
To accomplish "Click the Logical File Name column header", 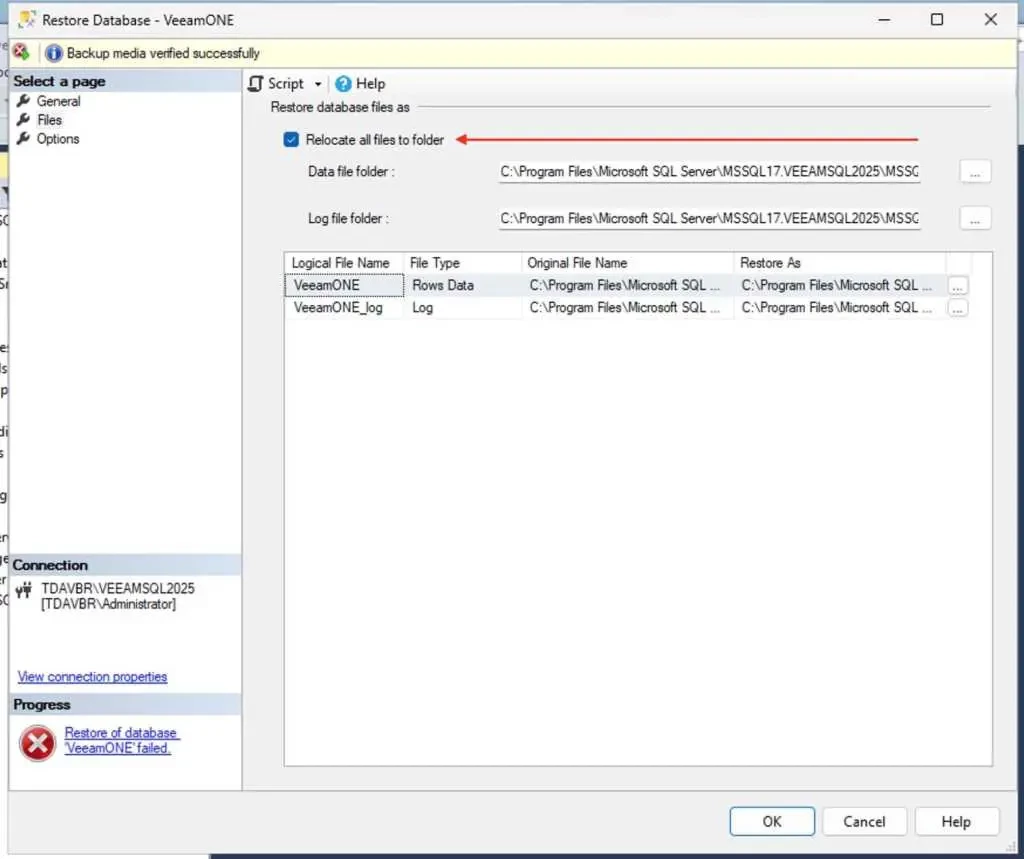I will click(344, 263).
